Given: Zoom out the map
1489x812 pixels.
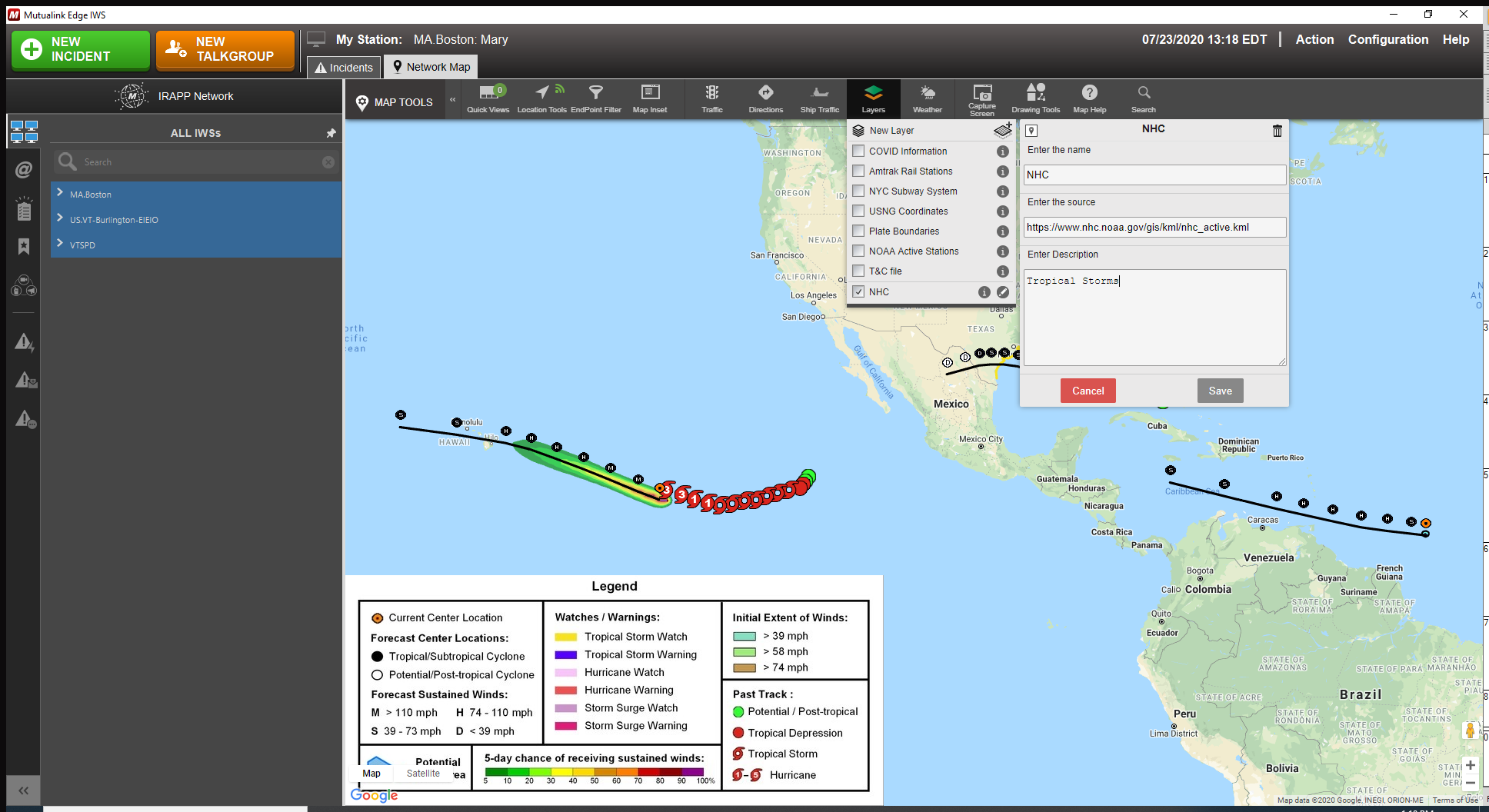Looking at the screenshot, I should (x=1470, y=783).
